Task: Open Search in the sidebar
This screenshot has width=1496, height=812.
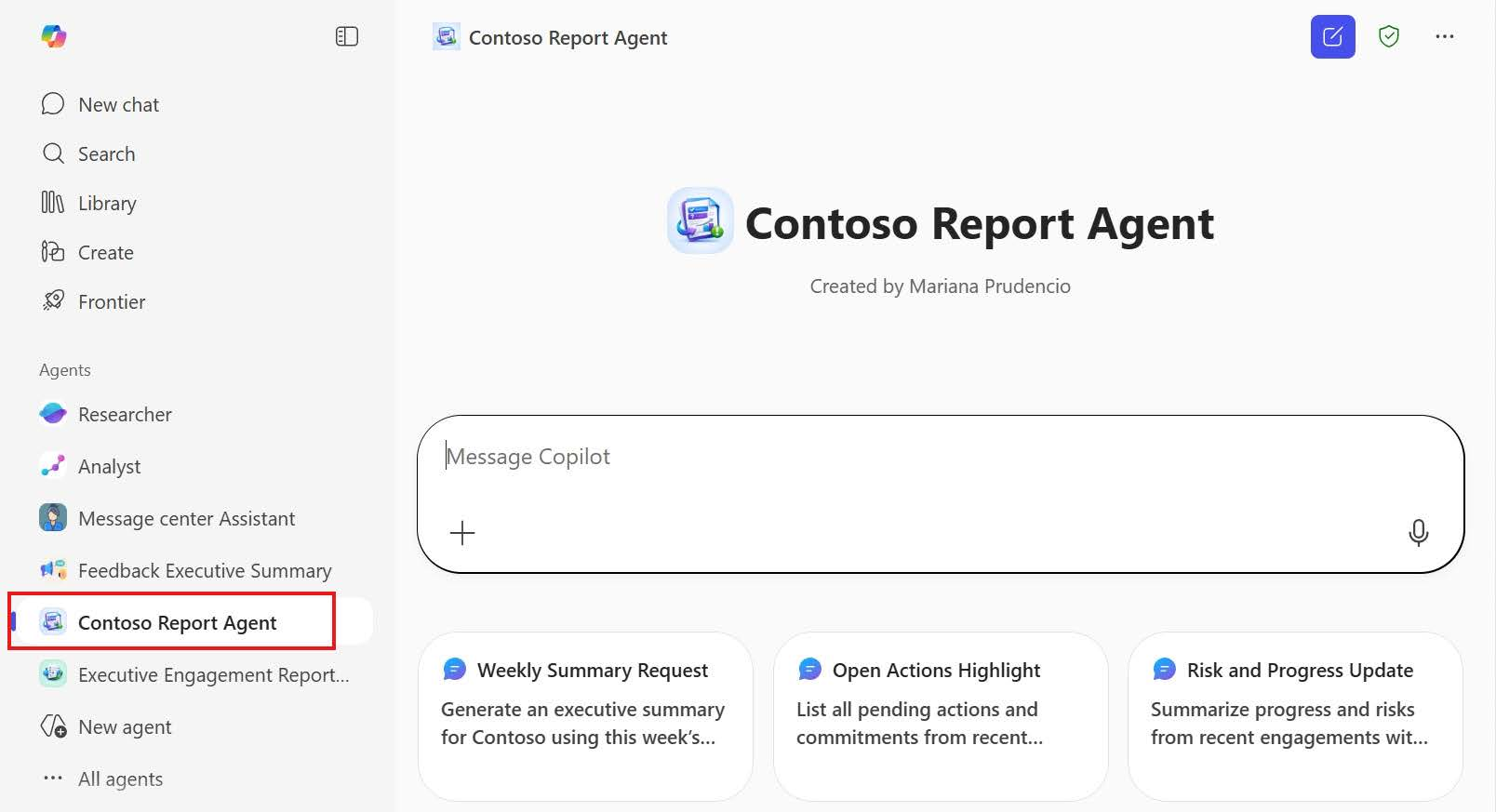Action: point(88,153)
